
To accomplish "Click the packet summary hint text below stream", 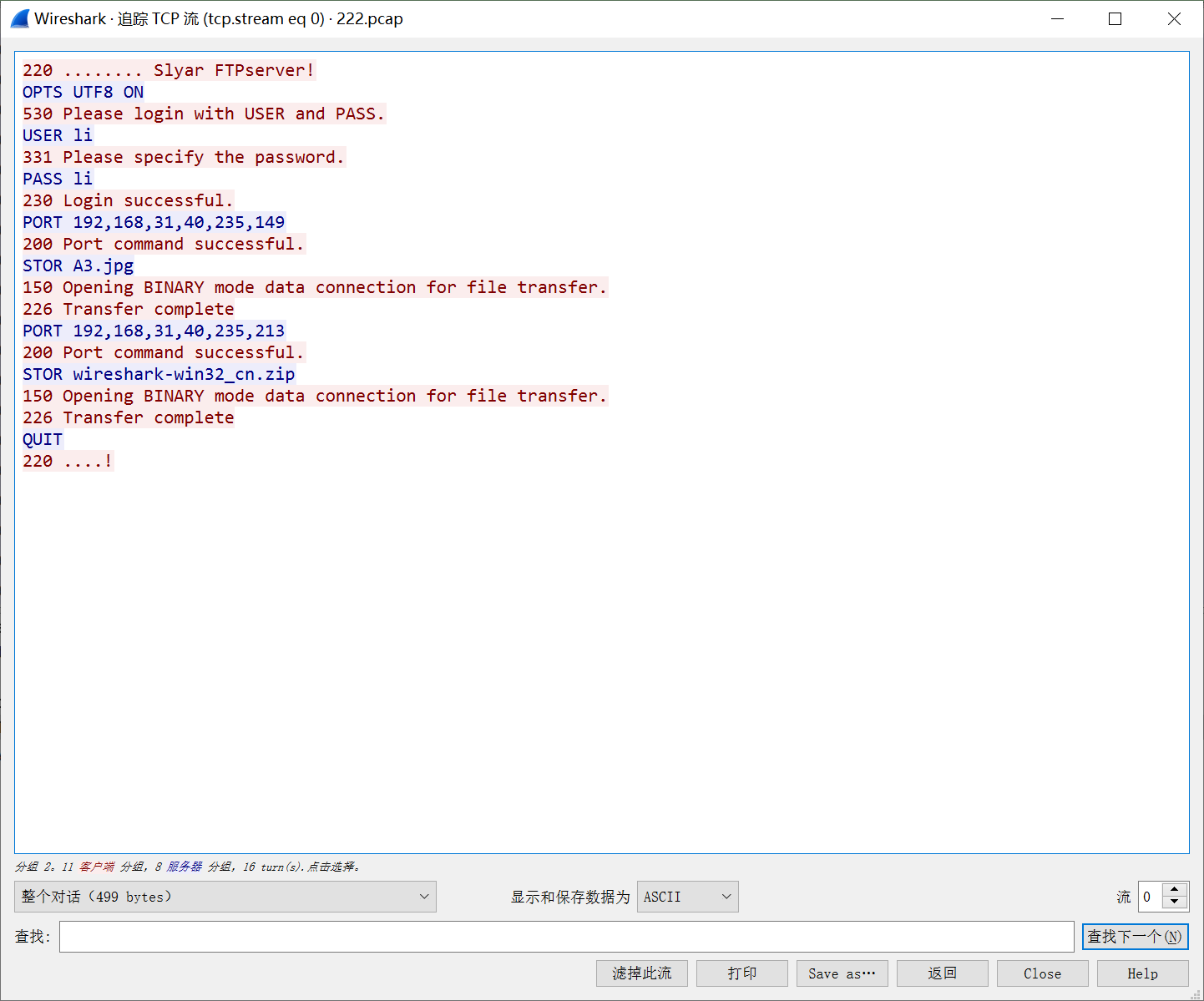I will click(x=188, y=867).
